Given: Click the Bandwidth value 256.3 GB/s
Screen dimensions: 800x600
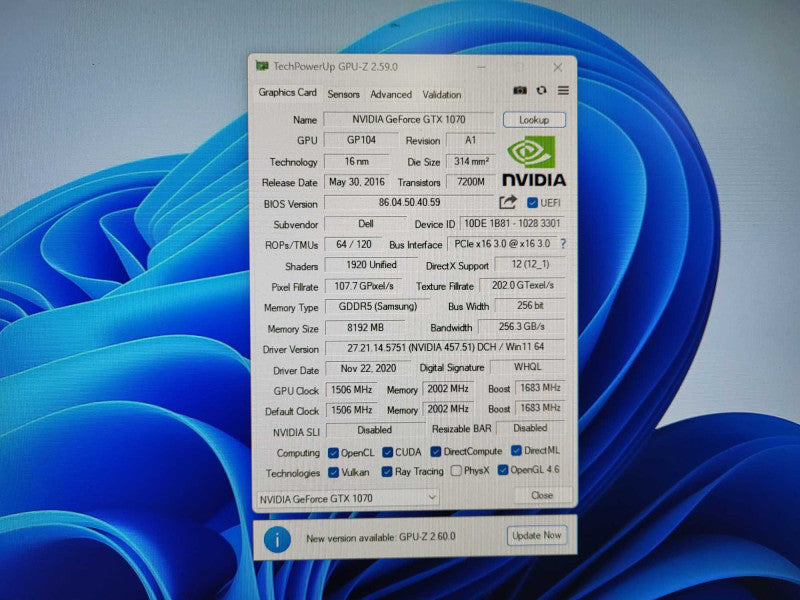Looking at the screenshot, I should [x=521, y=327].
